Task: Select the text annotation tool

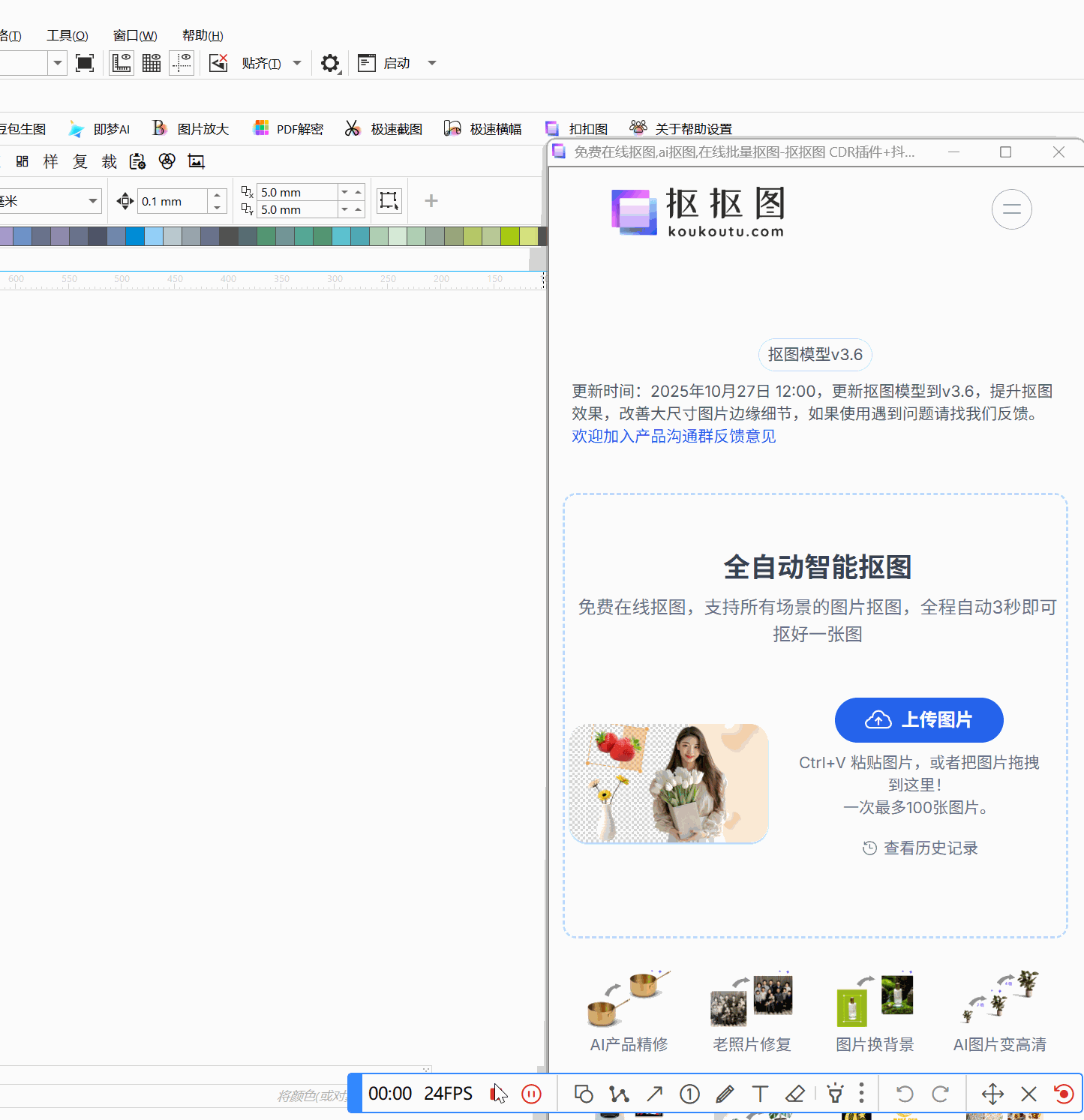Action: [x=760, y=1094]
